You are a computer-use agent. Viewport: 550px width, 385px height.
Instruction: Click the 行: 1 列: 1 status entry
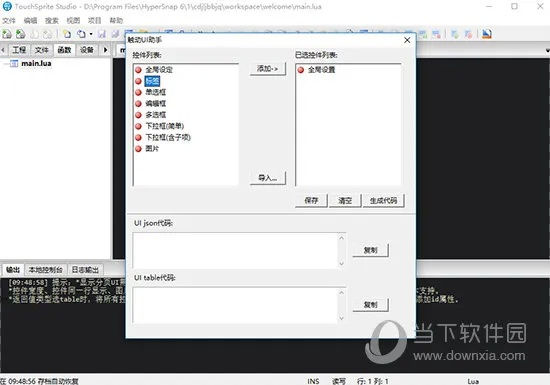click(373, 381)
